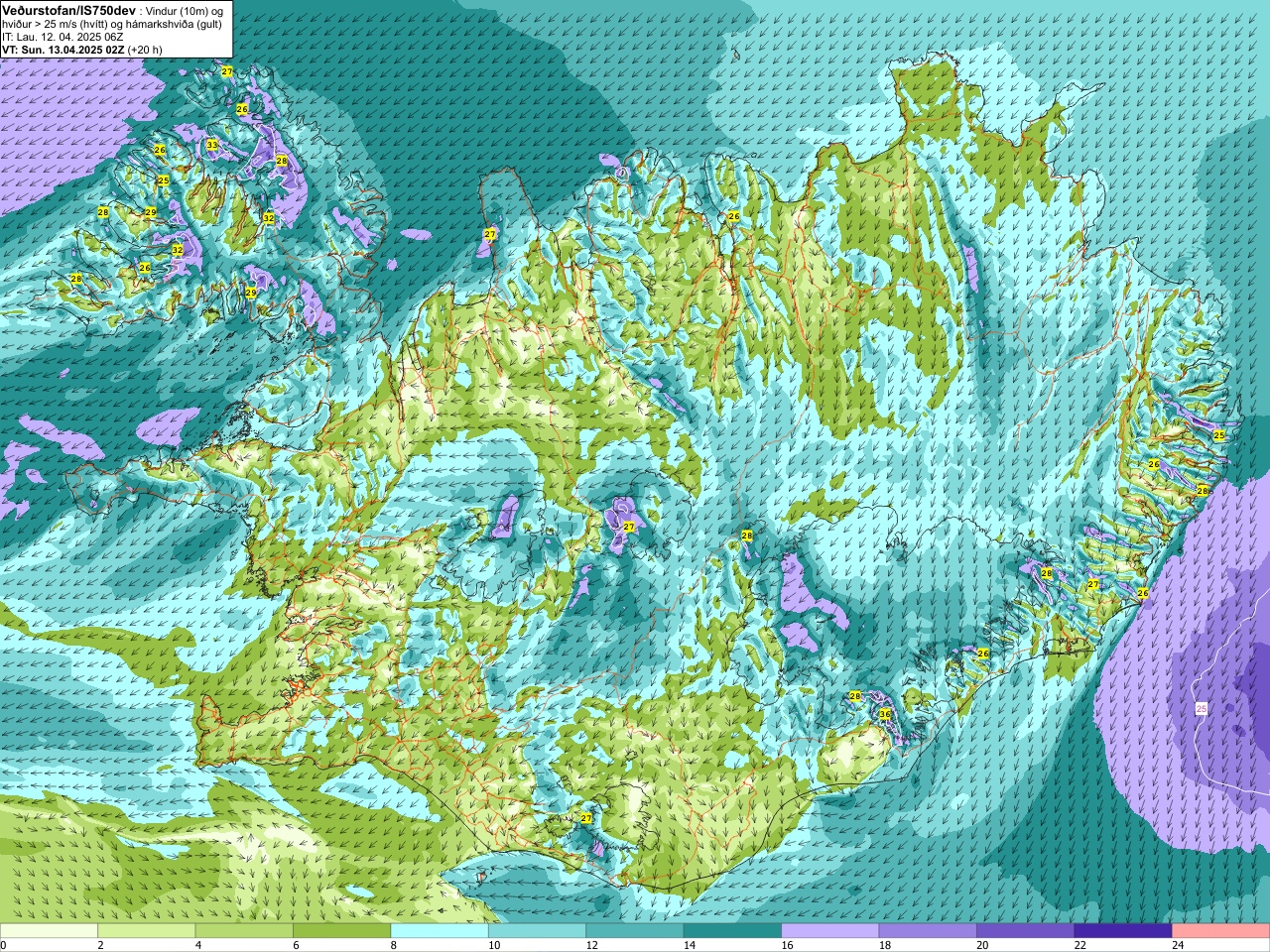Pick the green 4–6 m/s legend swatch

tap(244, 930)
